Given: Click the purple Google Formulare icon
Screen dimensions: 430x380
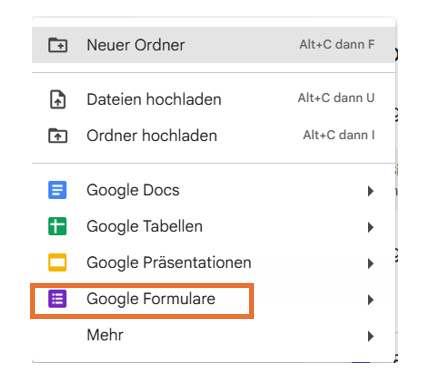Looking at the screenshot, I should coord(57,299).
